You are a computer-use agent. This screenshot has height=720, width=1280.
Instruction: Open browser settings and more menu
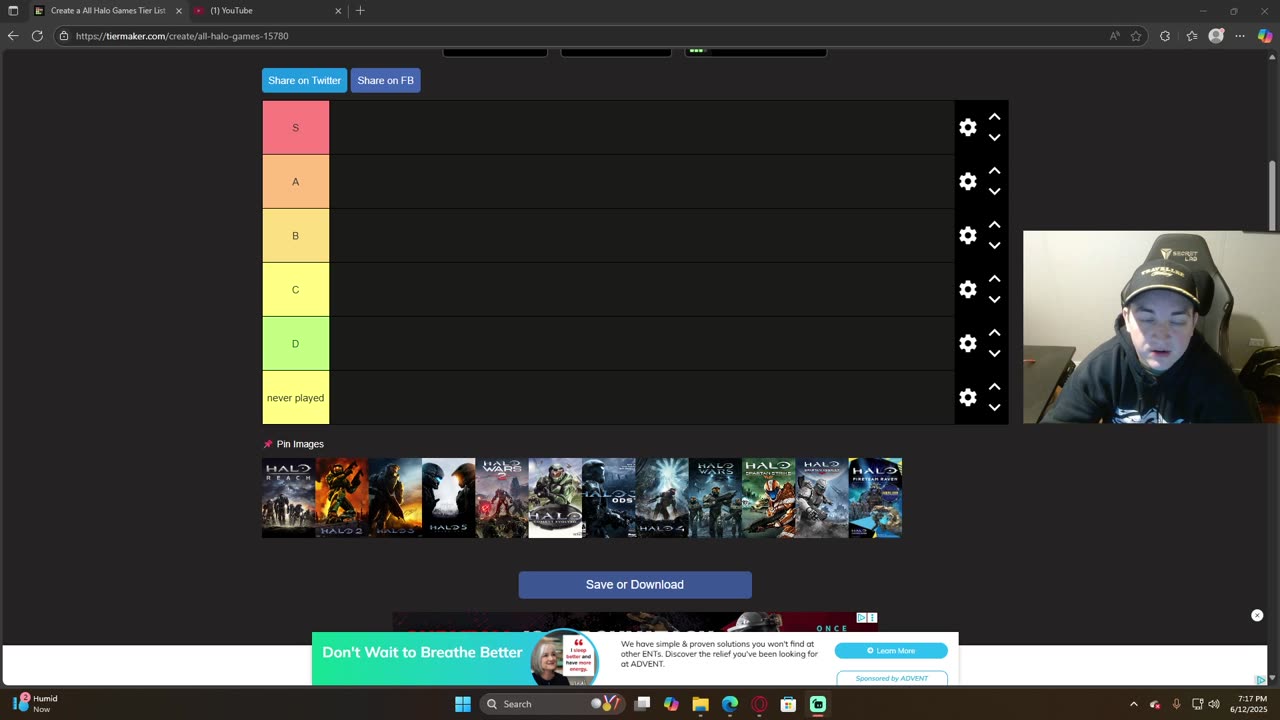[1240, 36]
